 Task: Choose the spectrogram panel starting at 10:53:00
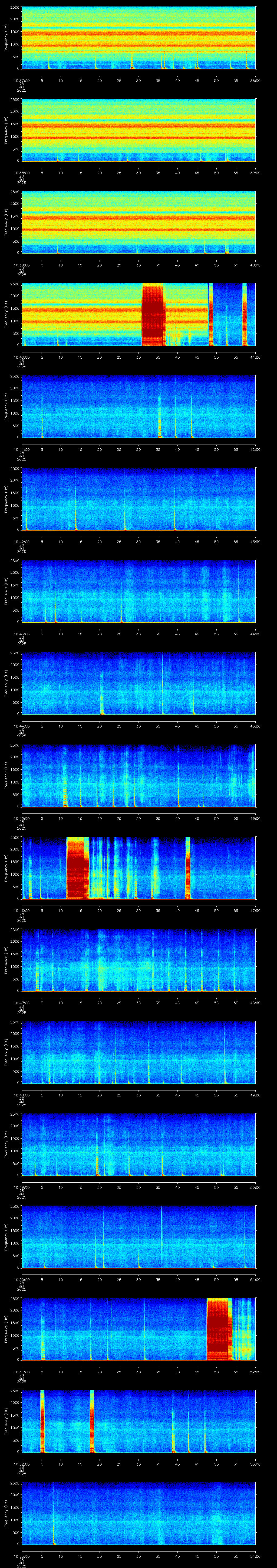(139, 1514)
